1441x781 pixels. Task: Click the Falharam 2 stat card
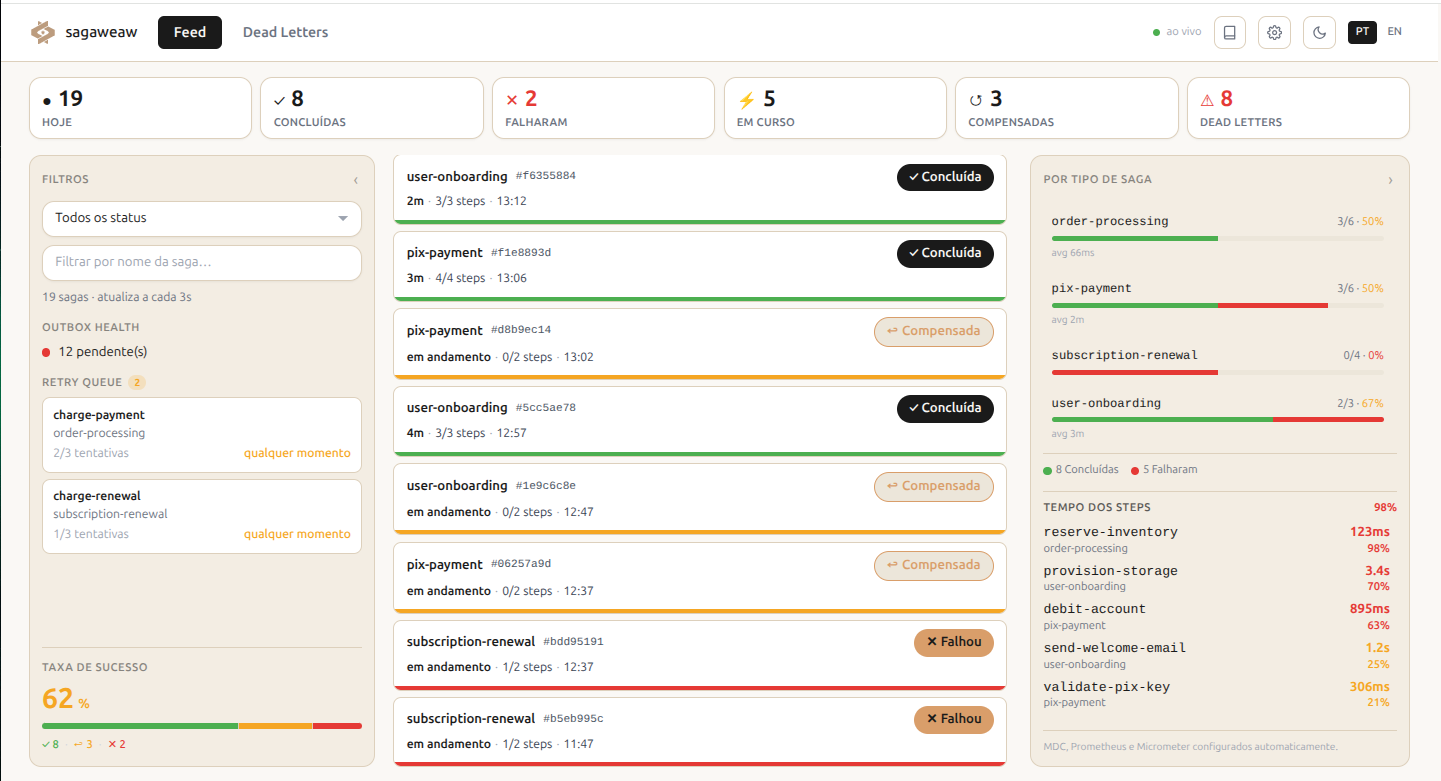pos(604,108)
